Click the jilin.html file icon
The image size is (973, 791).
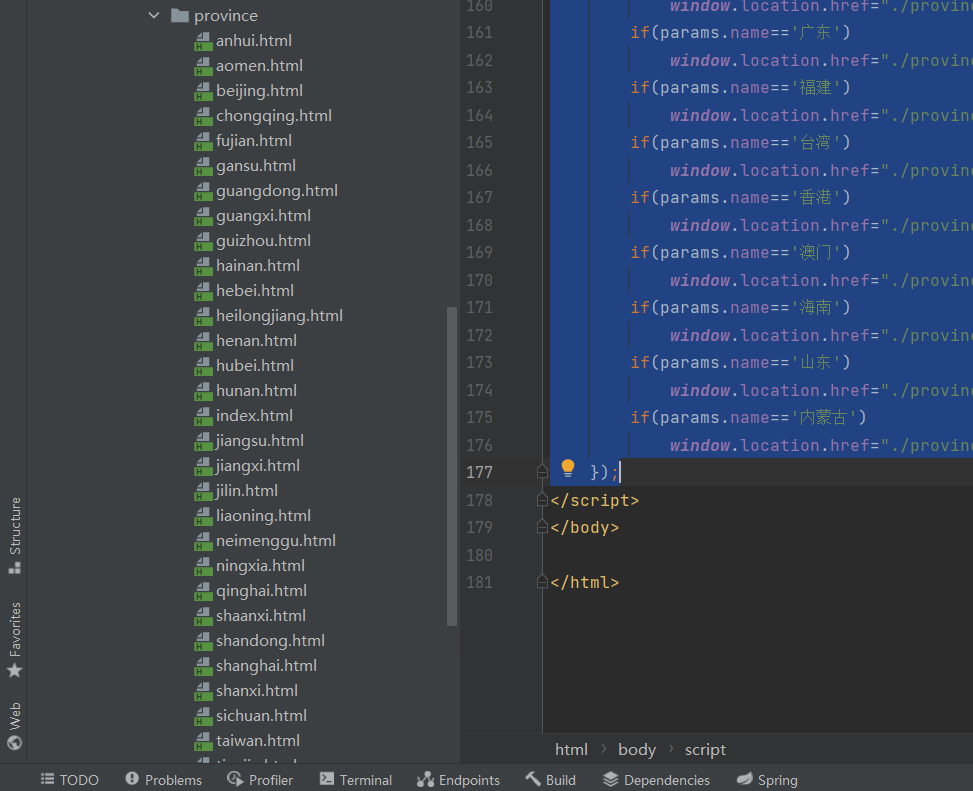[203, 491]
